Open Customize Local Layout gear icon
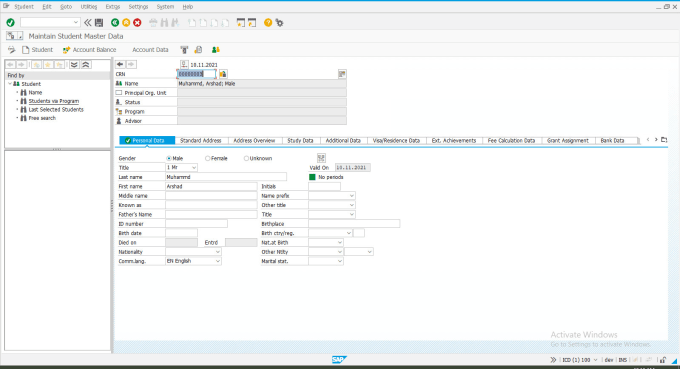Image resolution: width=680 pixels, height=369 pixels. (x=280, y=23)
